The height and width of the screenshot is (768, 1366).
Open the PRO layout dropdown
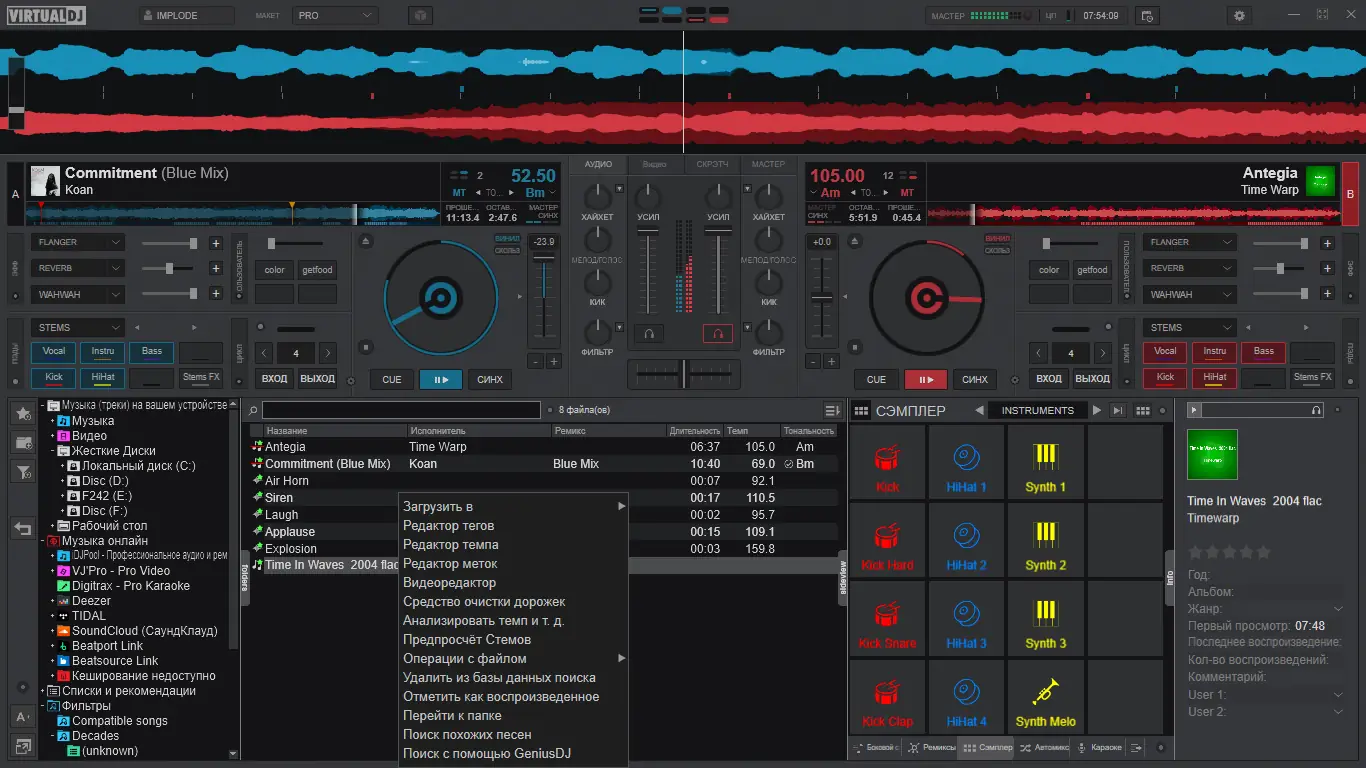coord(335,16)
